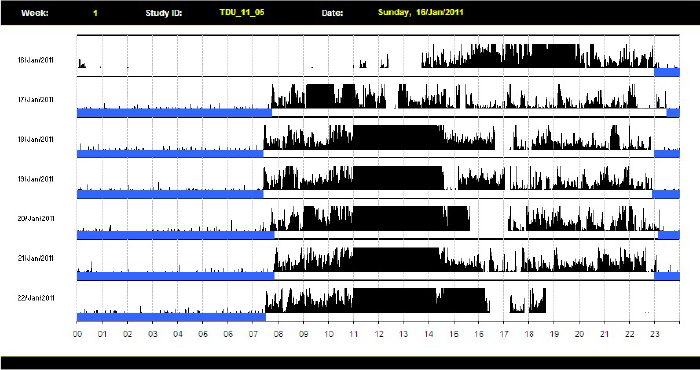Click the 21/Jan/2011 row label
The height and width of the screenshot is (370, 700).
coord(36,258)
